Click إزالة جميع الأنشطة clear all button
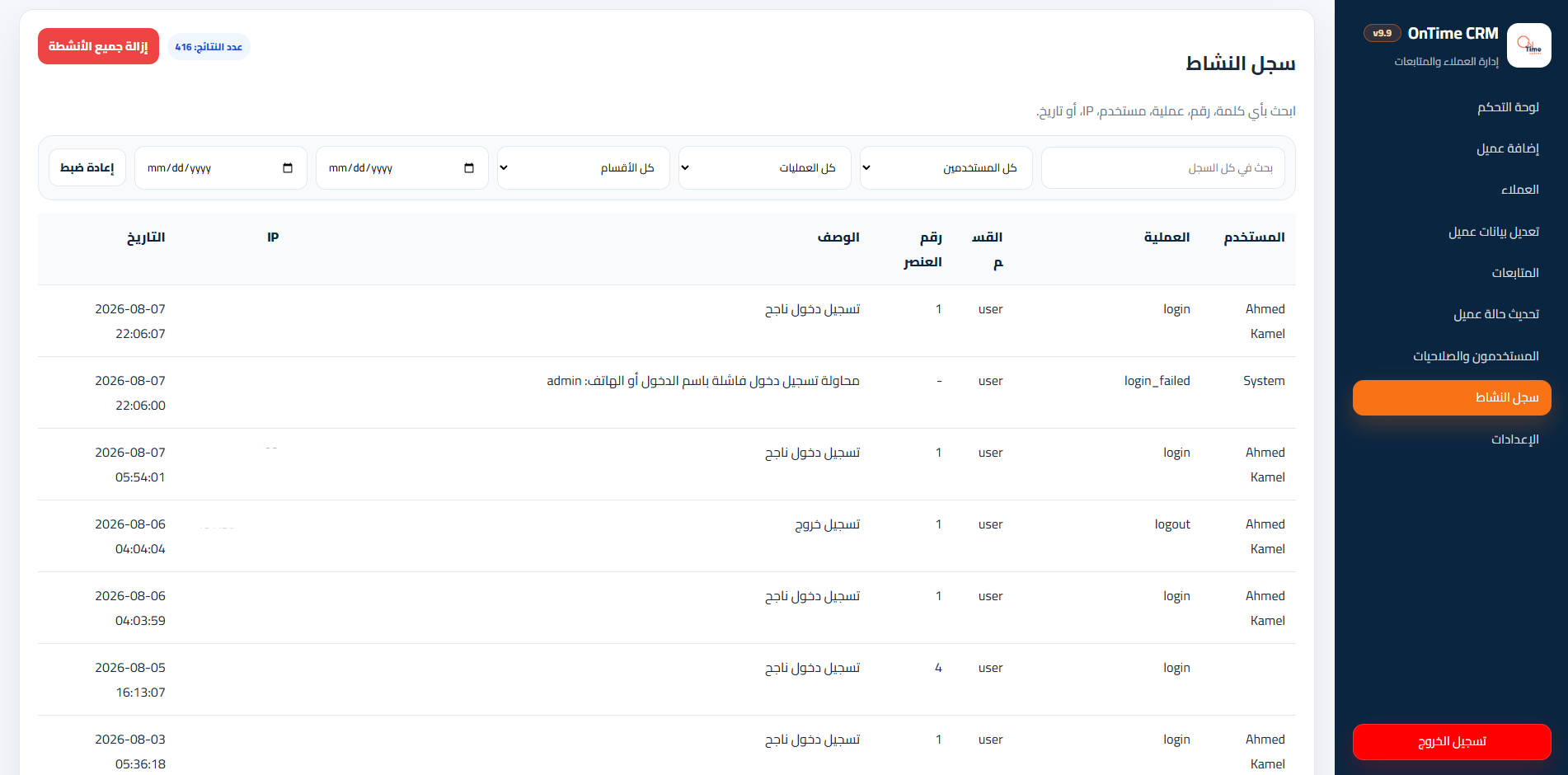The width and height of the screenshot is (1568, 775). tap(98, 46)
